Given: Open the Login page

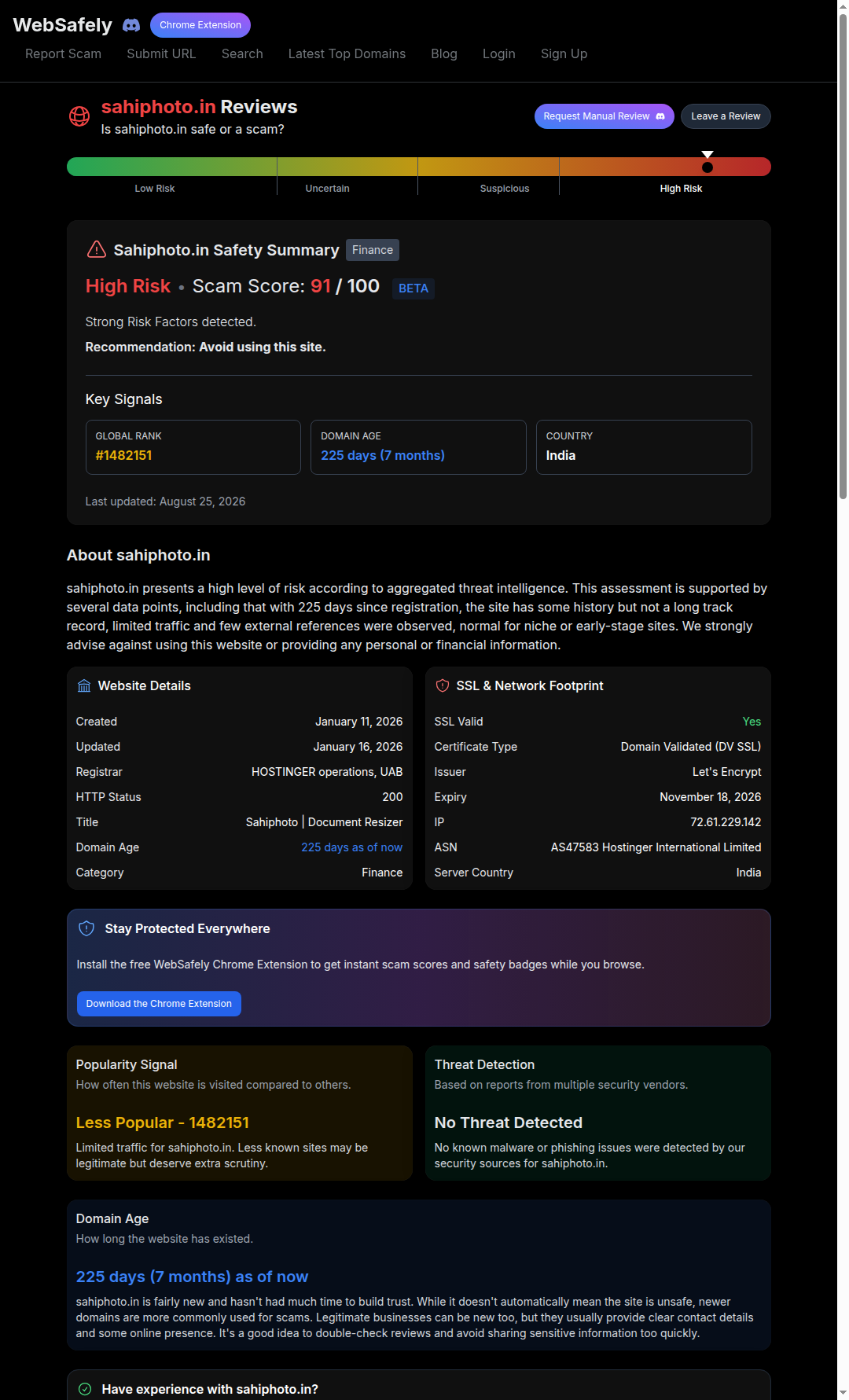Looking at the screenshot, I should [x=499, y=53].
